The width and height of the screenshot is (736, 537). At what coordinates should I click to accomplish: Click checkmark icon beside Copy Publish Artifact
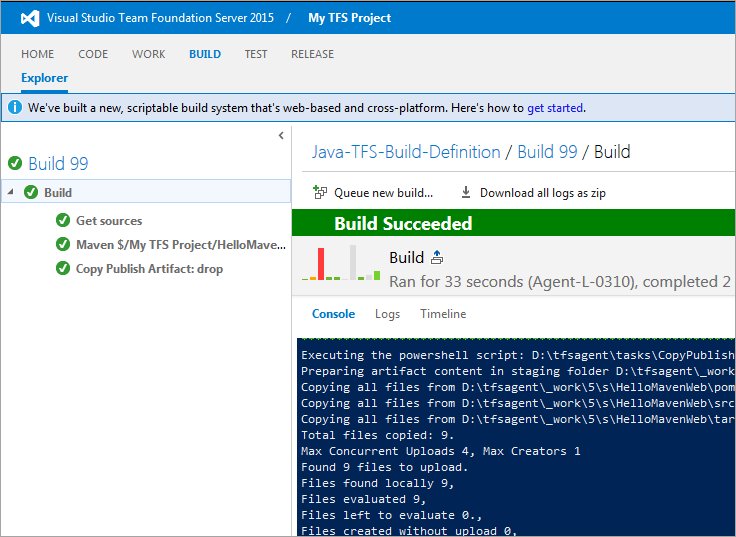(63, 269)
